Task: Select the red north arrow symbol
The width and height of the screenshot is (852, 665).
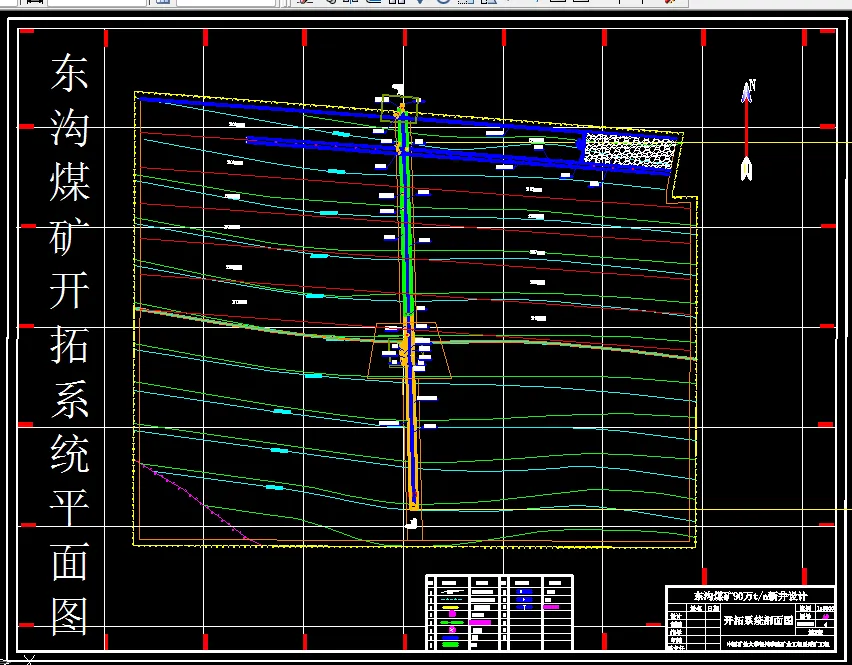Action: pos(747,130)
